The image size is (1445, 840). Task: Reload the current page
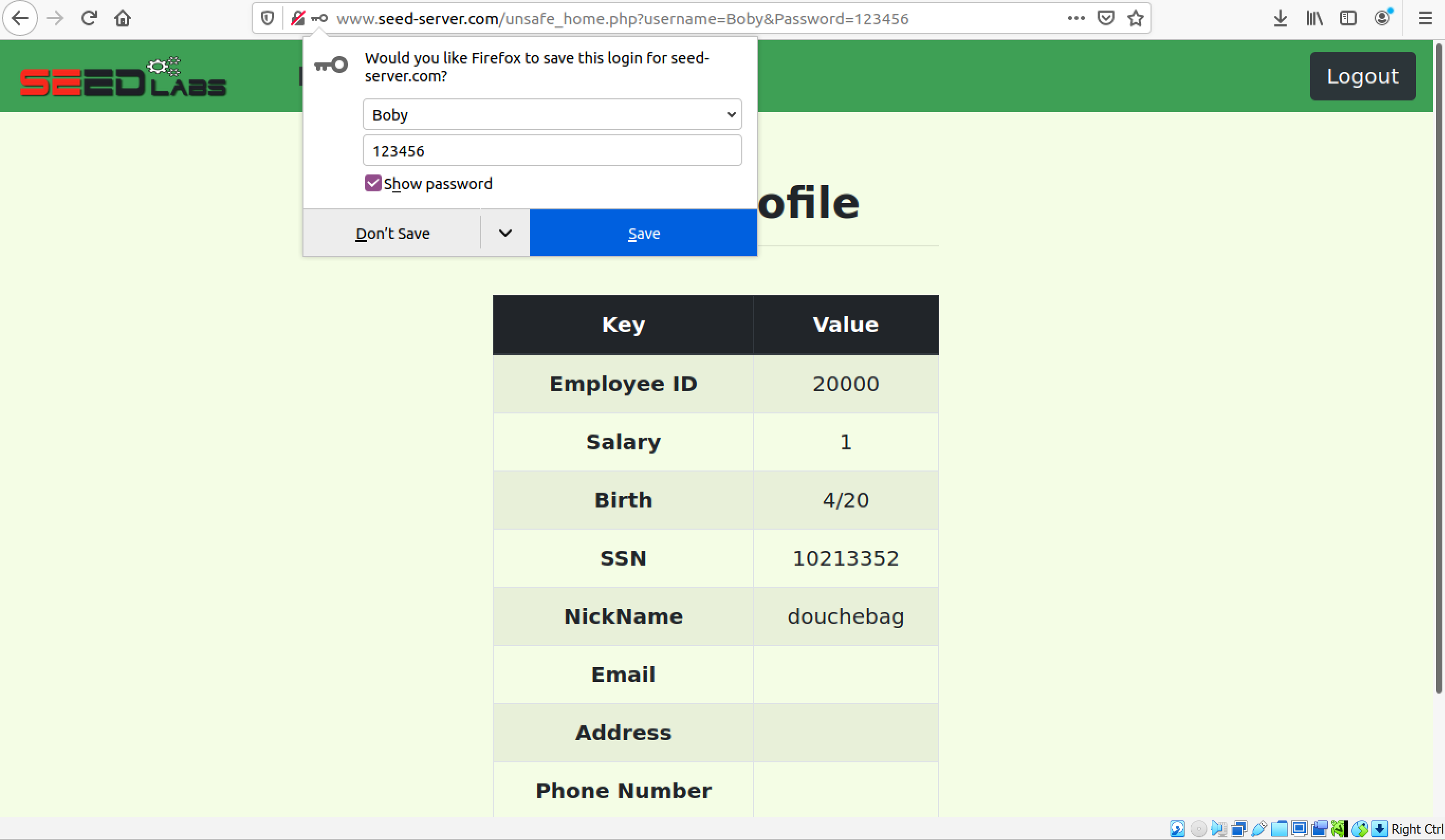tap(89, 19)
